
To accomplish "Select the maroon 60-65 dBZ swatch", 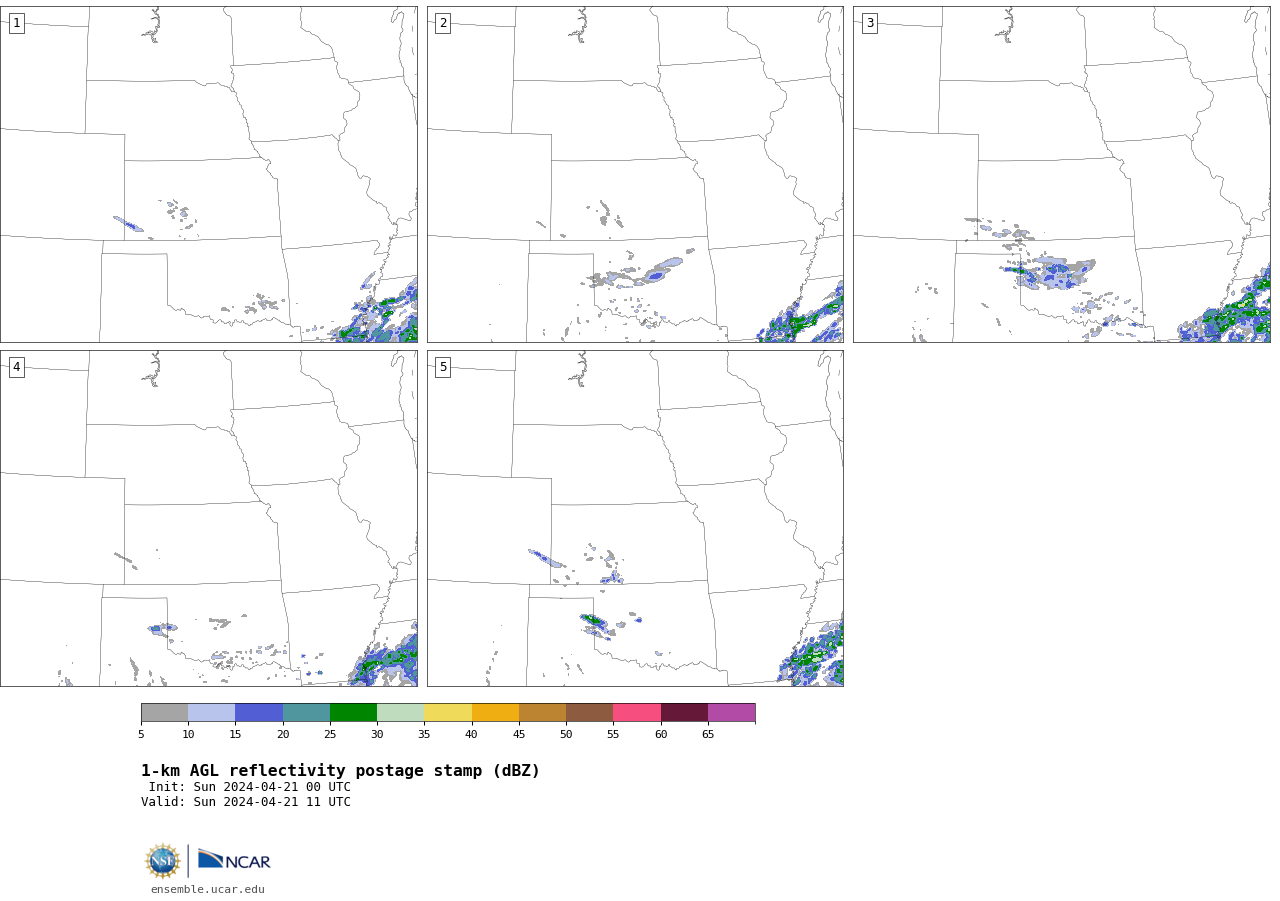I will point(684,712).
